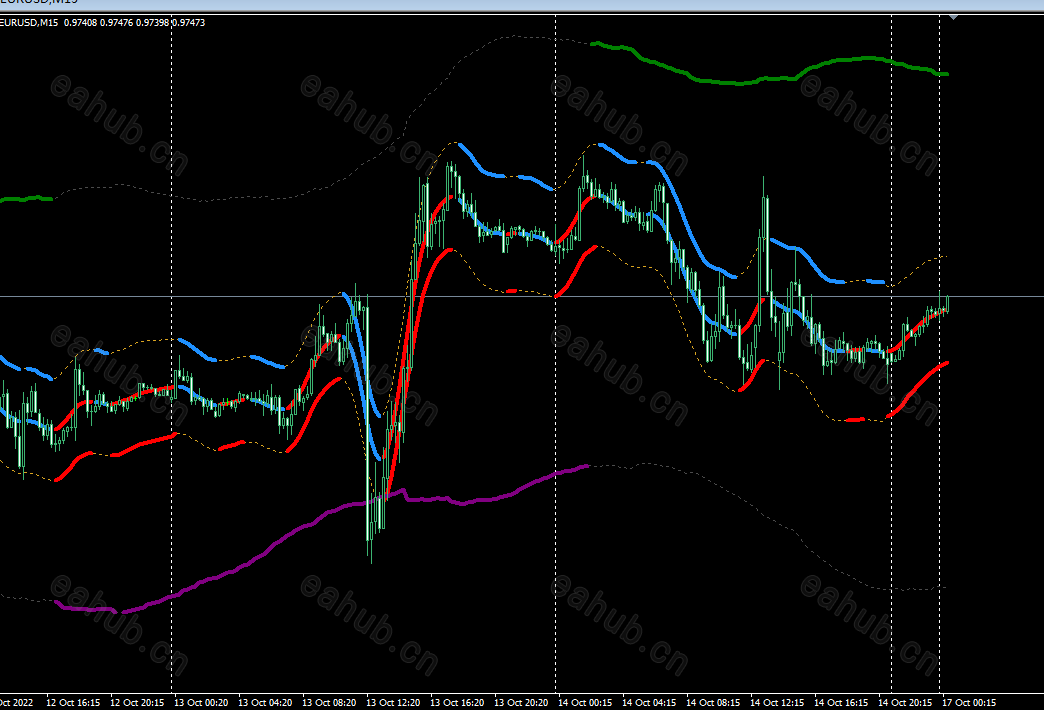1044x710 pixels.
Task: Click the 13 Oct 16:20 time label
Action: point(457,703)
